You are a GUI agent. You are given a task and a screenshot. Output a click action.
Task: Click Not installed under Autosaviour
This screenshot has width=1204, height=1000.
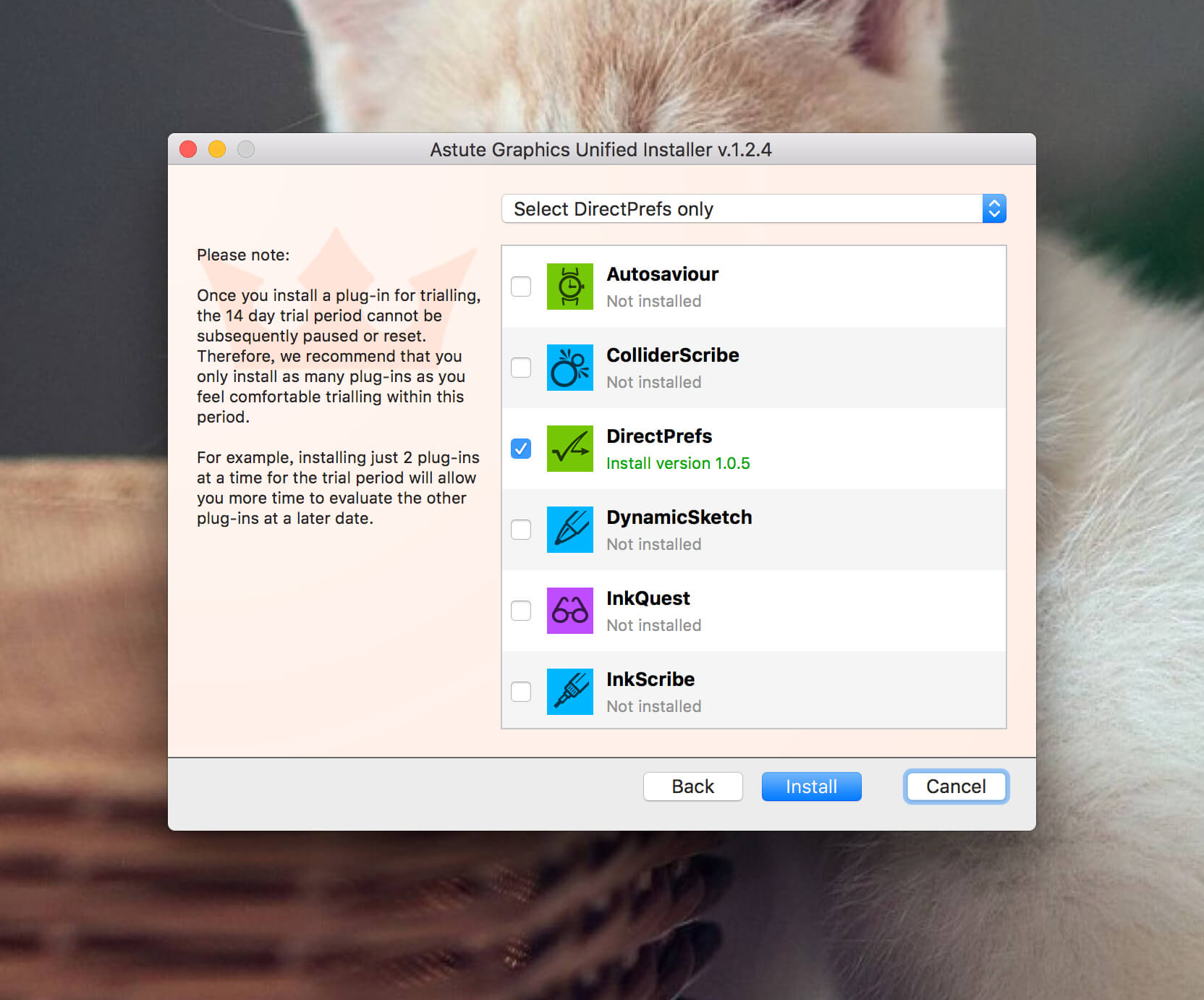[653, 301]
